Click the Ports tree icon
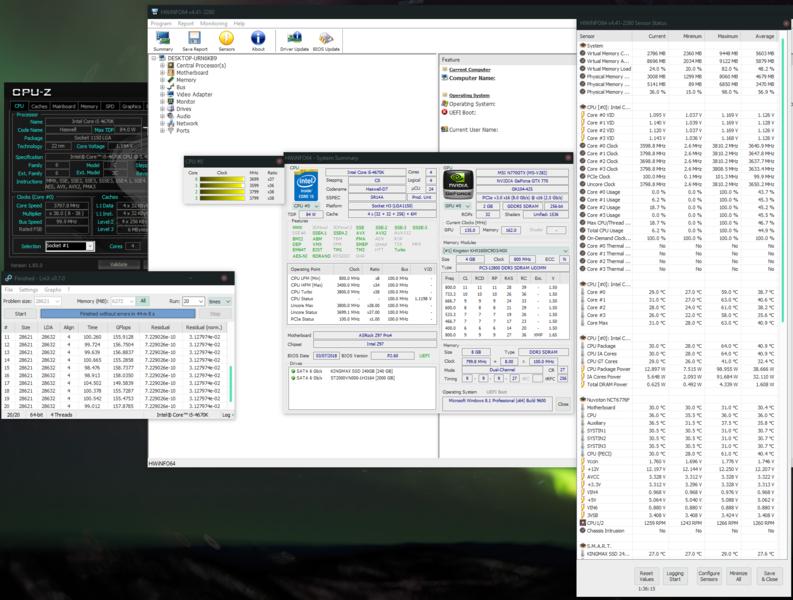 171,131
